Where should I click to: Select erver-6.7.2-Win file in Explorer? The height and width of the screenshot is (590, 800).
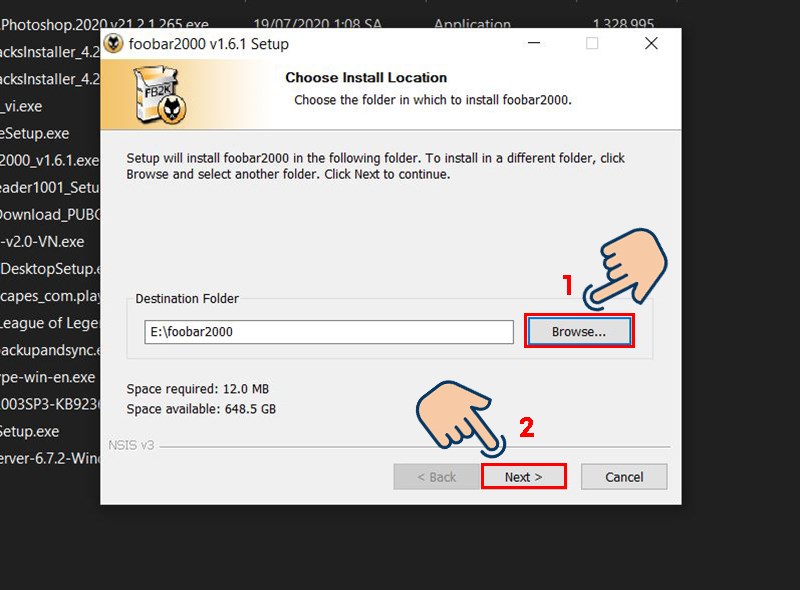(49, 458)
